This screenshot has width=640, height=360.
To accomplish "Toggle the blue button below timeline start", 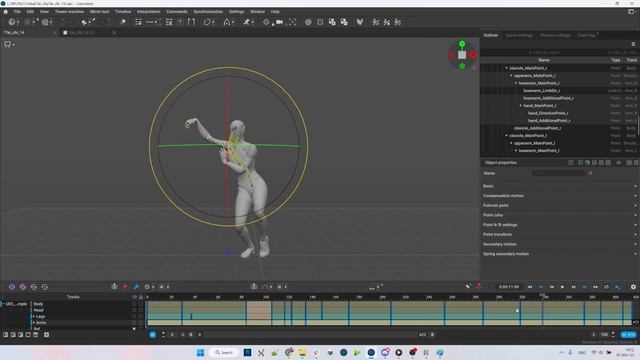I will 153,335.
